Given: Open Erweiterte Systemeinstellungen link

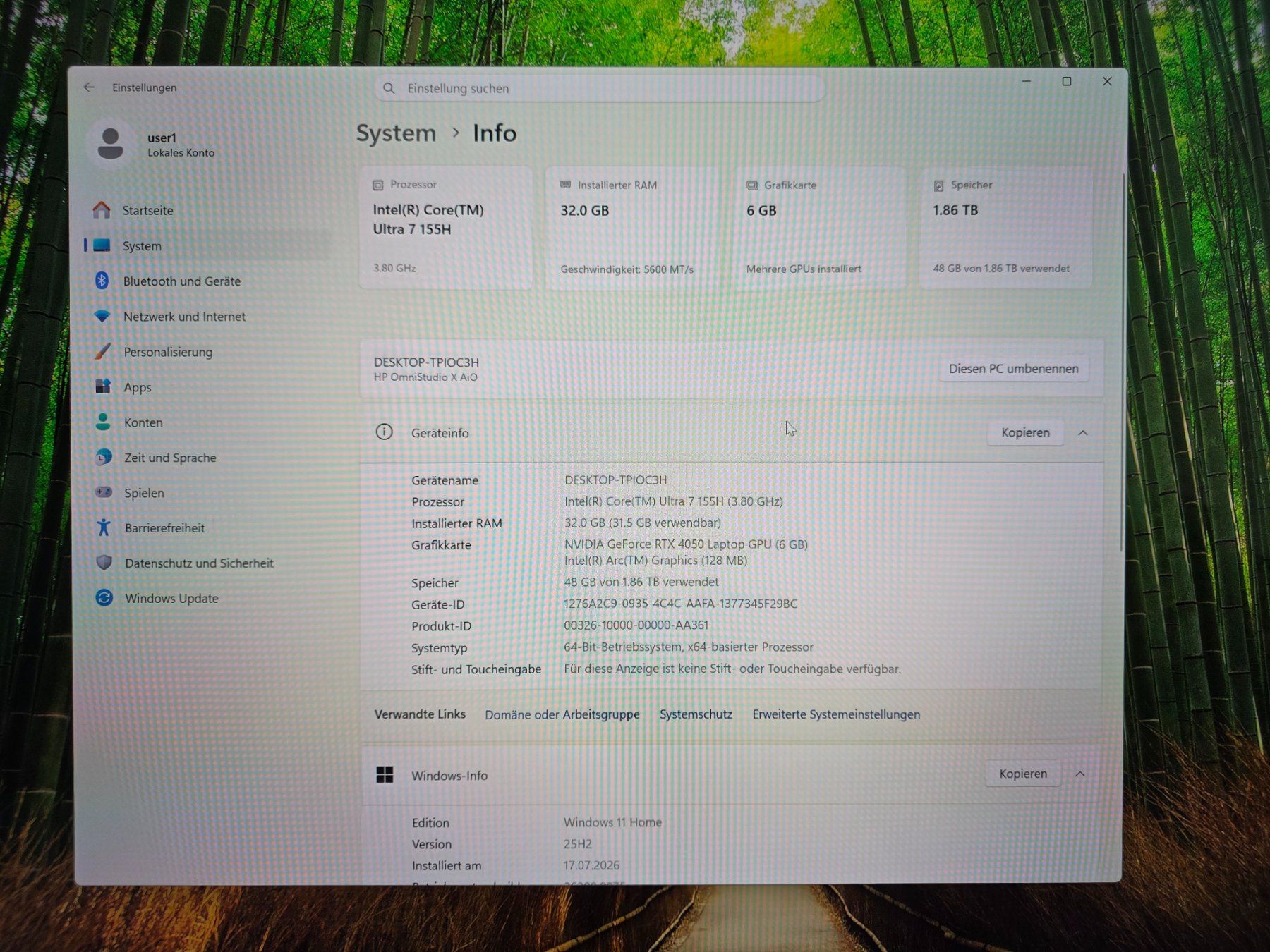Looking at the screenshot, I should [836, 714].
